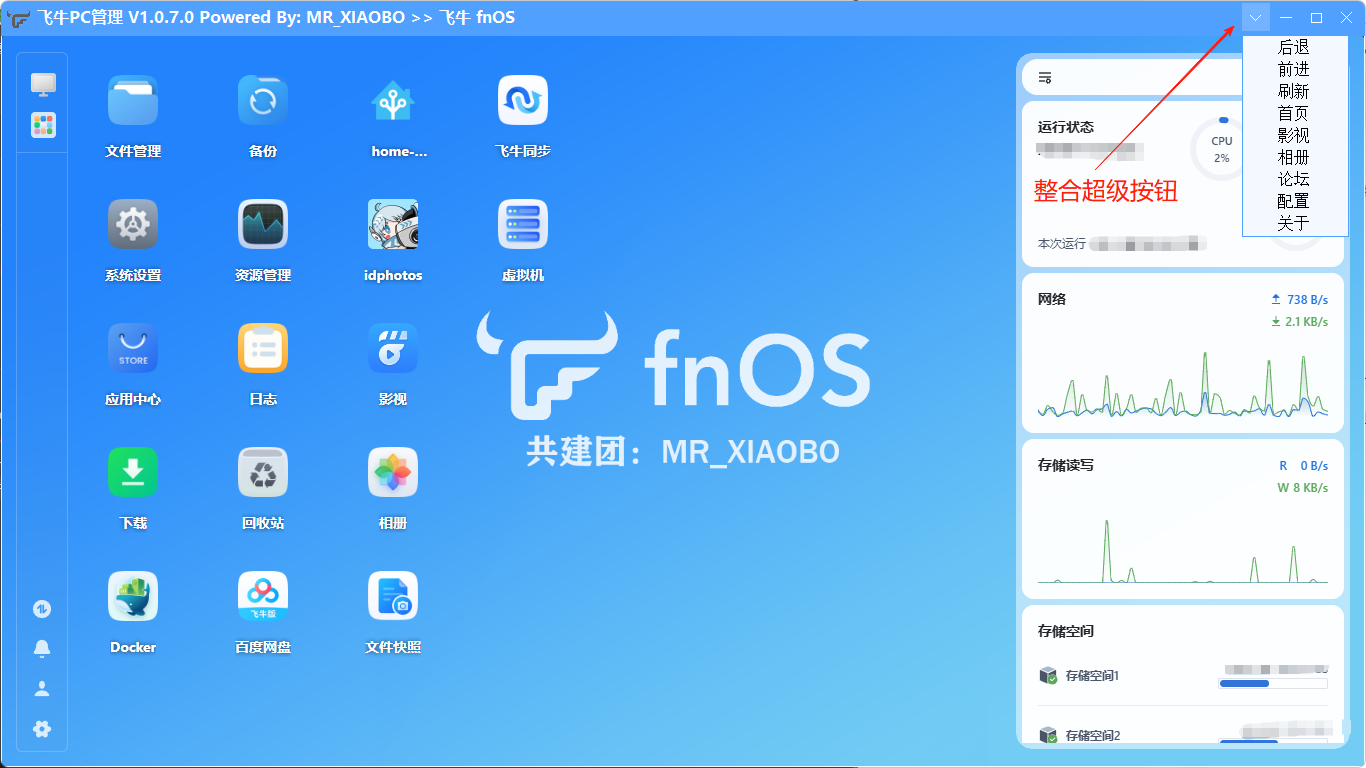Open the 日志 log app
This screenshot has width=1366, height=768.
pyautogui.click(x=263, y=348)
